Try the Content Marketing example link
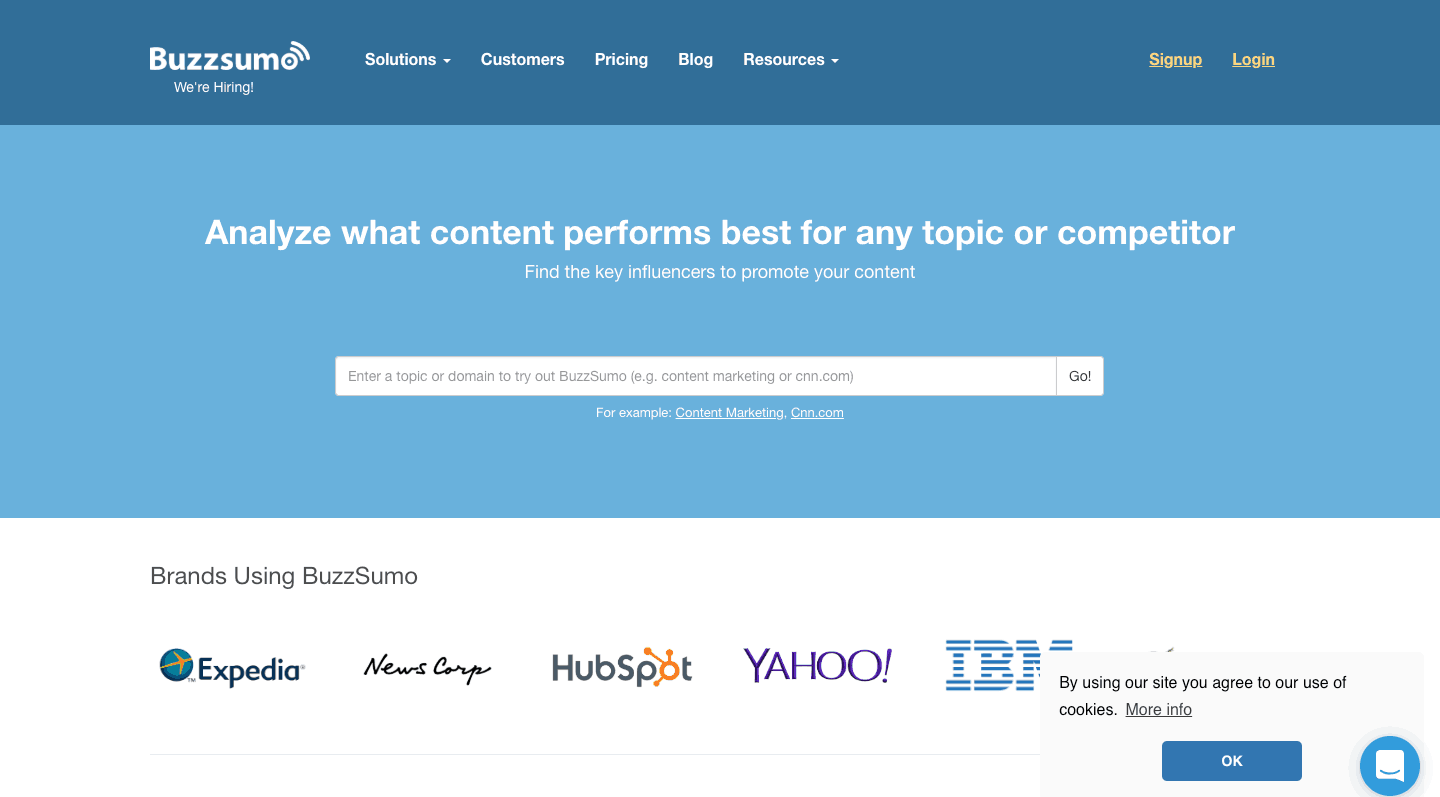The width and height of the screenshot is (1440, 797). point(730,413)
